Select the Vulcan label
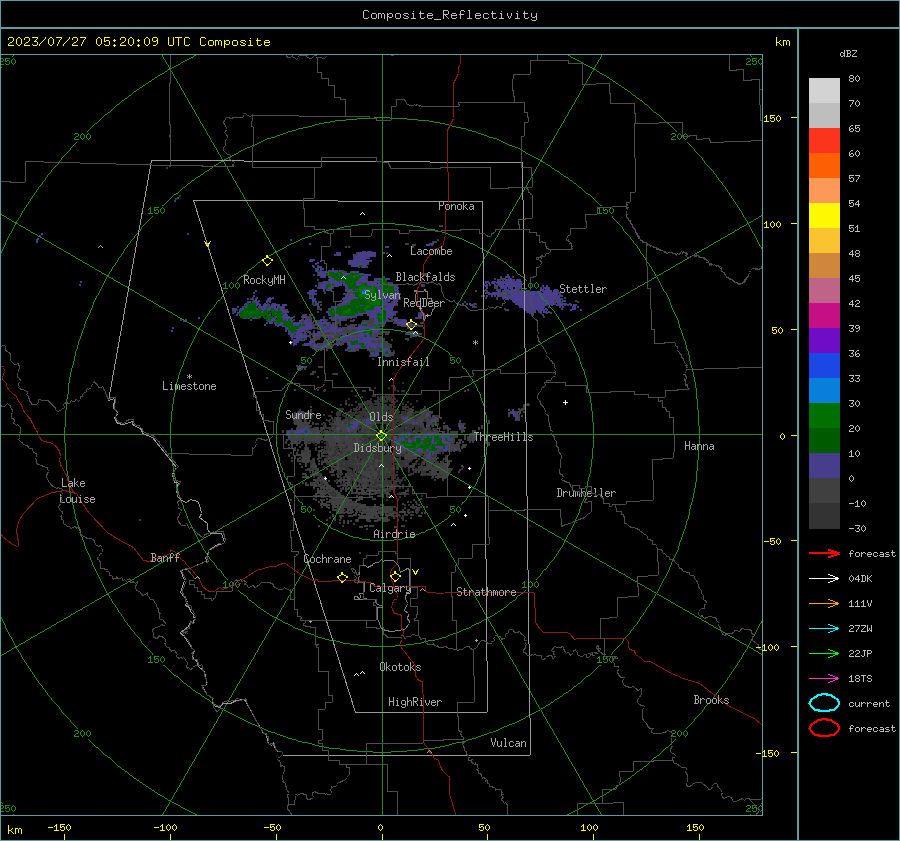 pos(509,743)
